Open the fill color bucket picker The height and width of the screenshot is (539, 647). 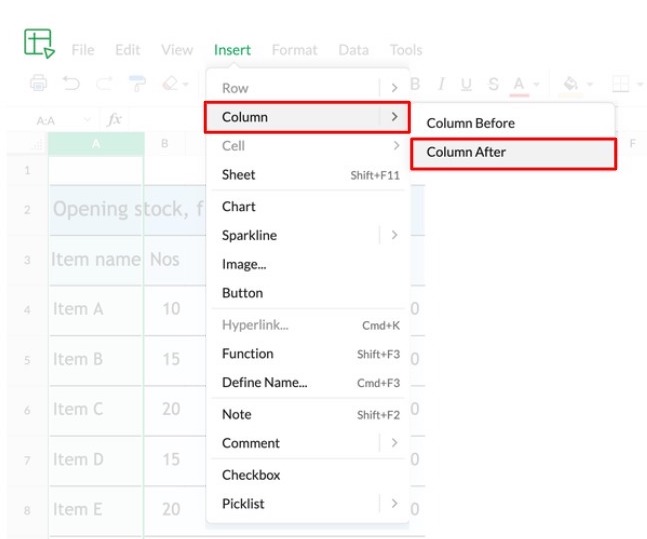pyautogui.click(x=571, y=85)
